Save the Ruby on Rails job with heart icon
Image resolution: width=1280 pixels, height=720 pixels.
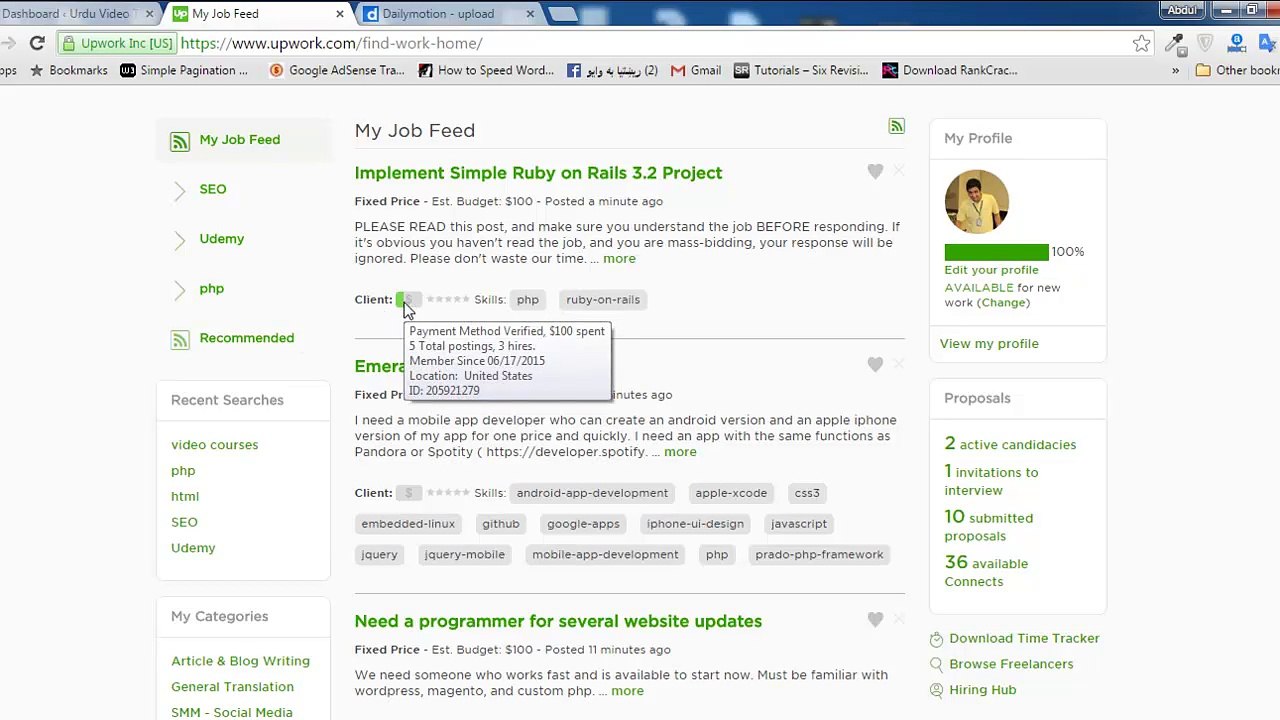click(875, 172)
